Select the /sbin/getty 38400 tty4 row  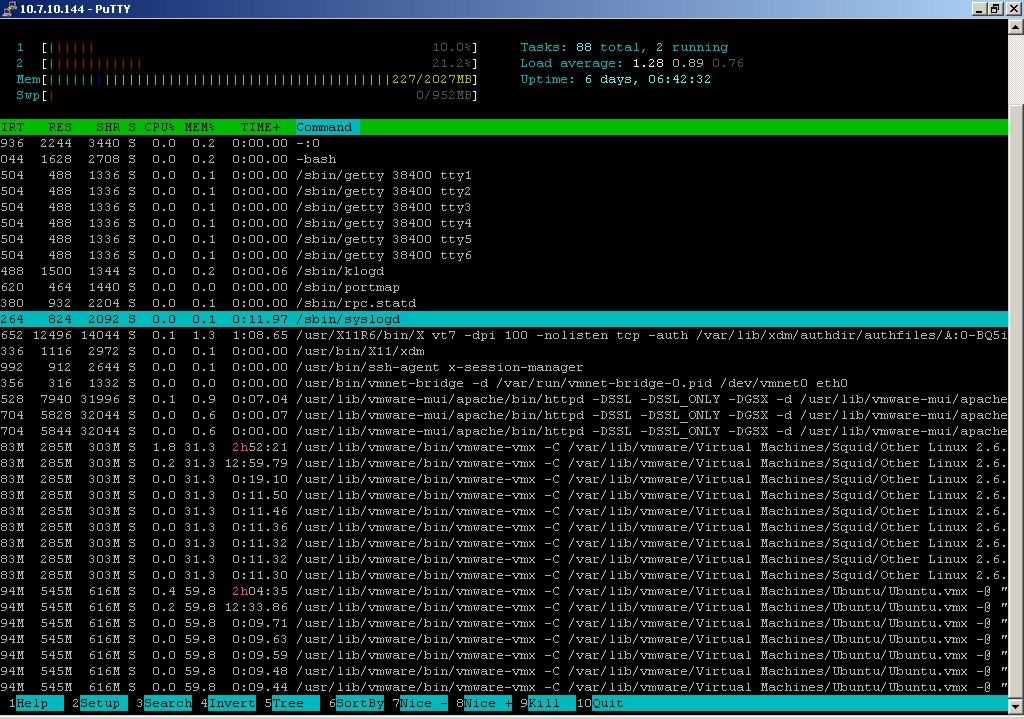(x=504, y=223)
